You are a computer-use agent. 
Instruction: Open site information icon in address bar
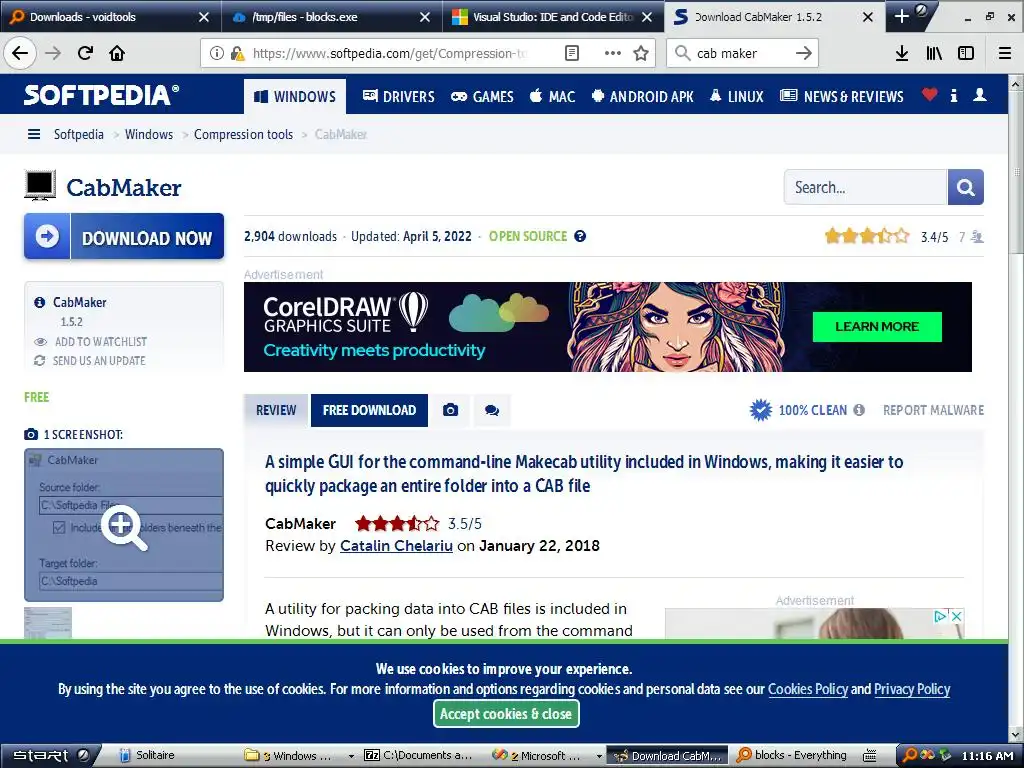[217, 54]
